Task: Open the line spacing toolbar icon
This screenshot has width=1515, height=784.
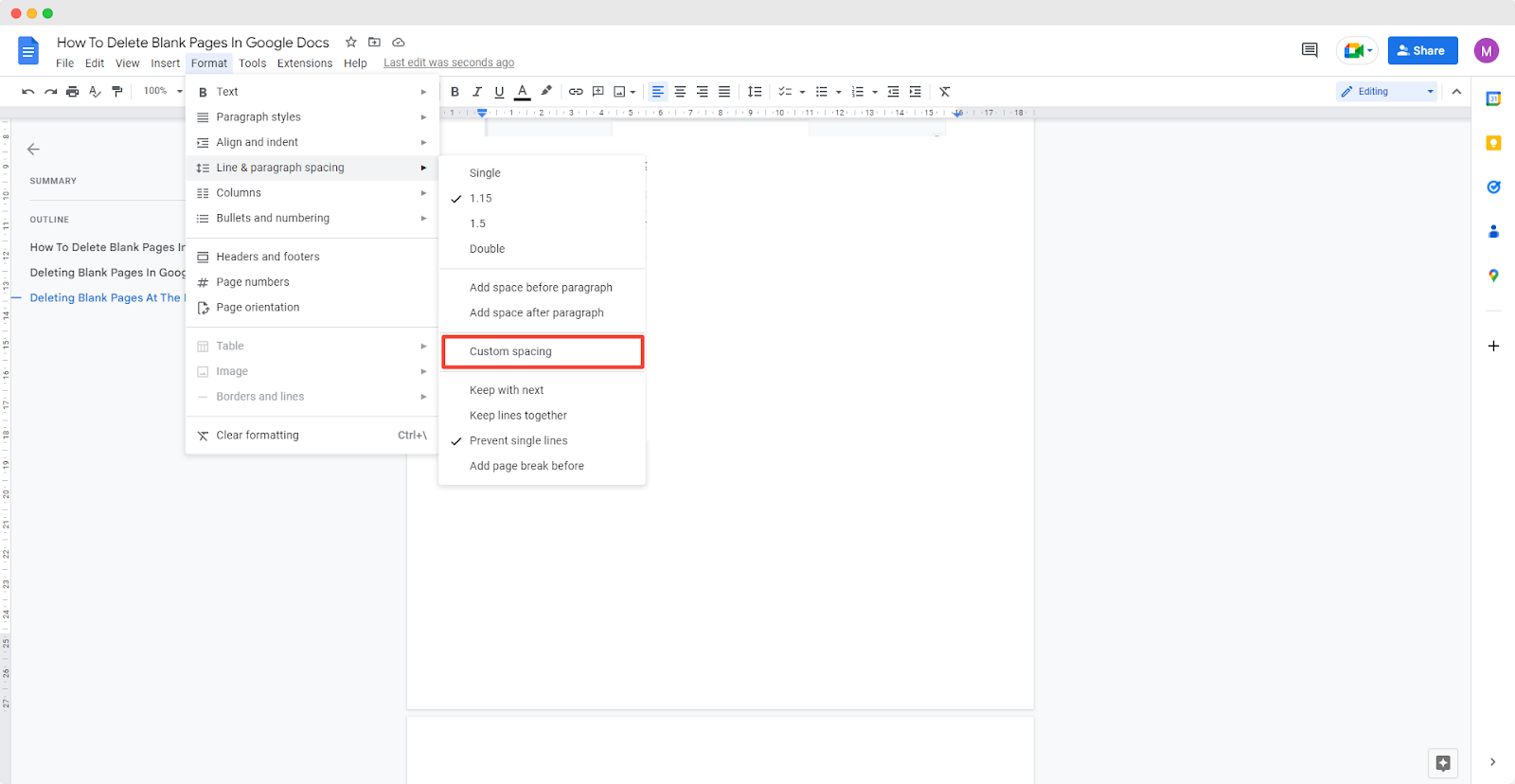Action: [x=755, y=92]
